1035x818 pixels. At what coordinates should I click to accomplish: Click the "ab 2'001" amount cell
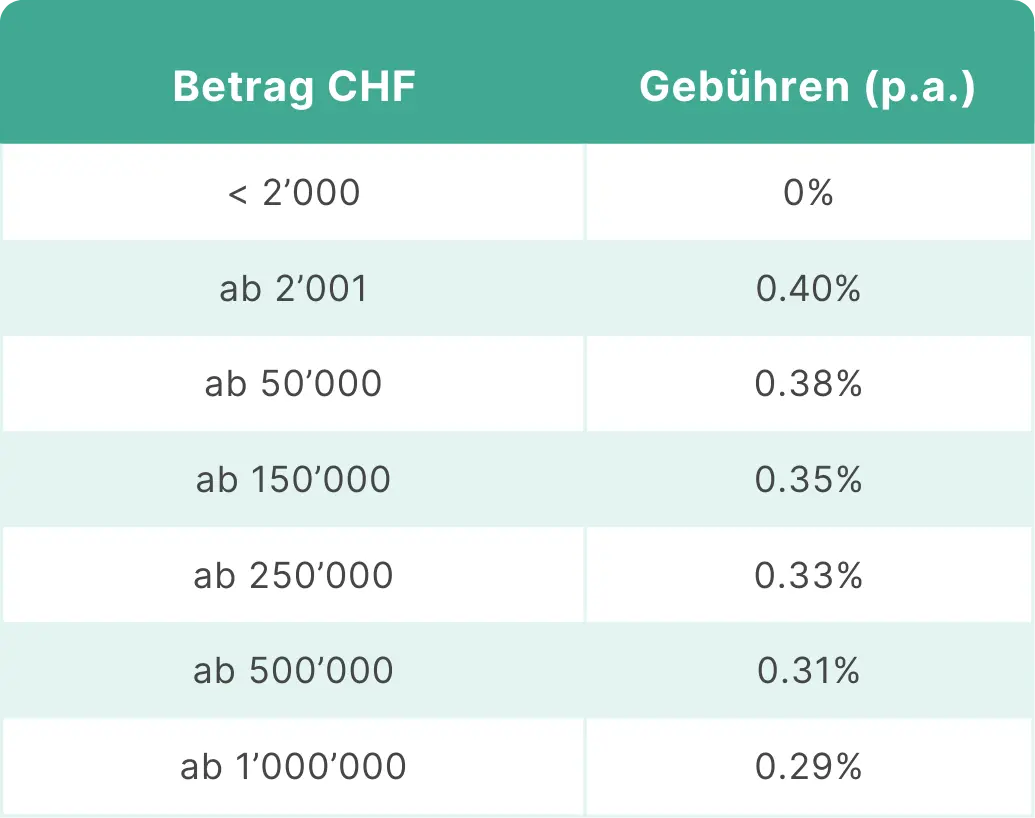(x=294, y=289)
